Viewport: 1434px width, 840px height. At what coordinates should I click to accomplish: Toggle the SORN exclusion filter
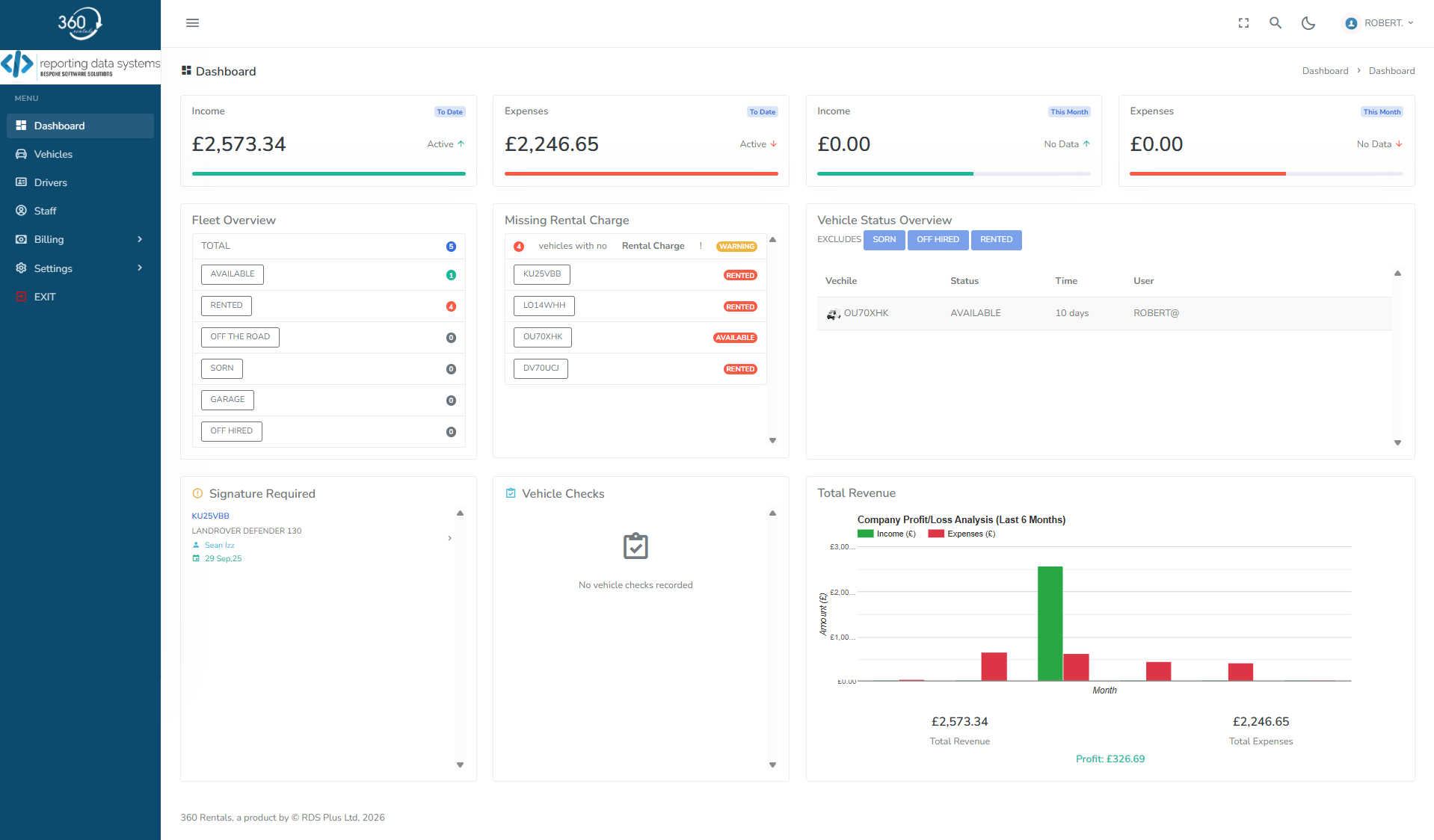coord(884,240)
